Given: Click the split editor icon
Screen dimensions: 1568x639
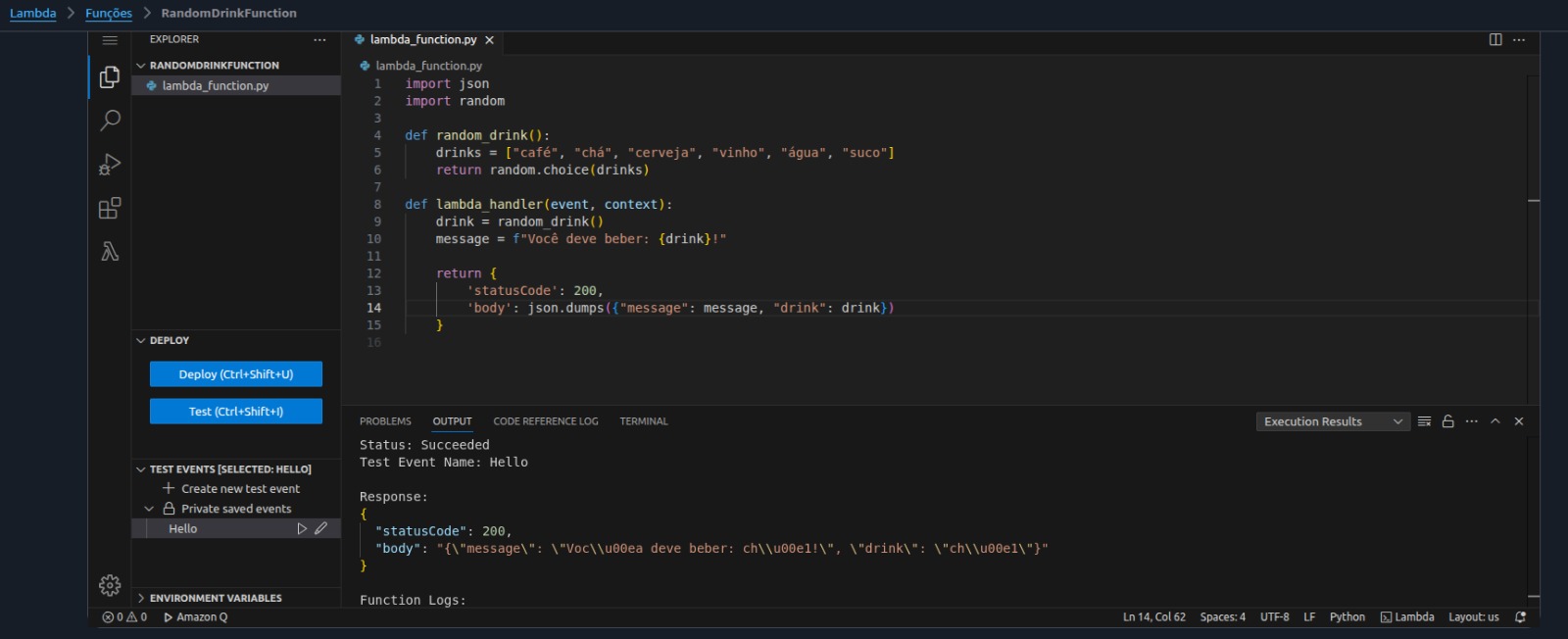Looking at the screenshot, I should click(1495, 39).
